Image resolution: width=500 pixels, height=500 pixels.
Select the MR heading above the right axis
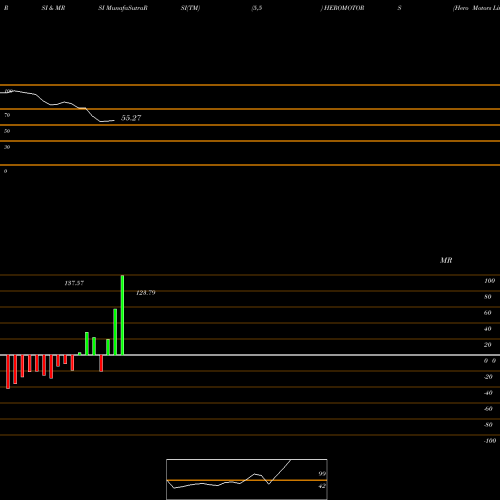click(x=446, y=260)
